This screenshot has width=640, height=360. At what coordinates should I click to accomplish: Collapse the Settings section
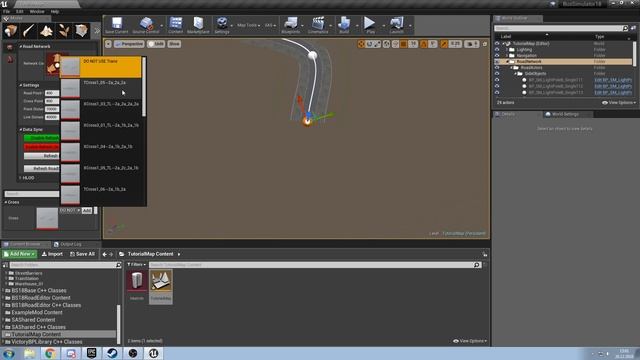pos(21,85)
